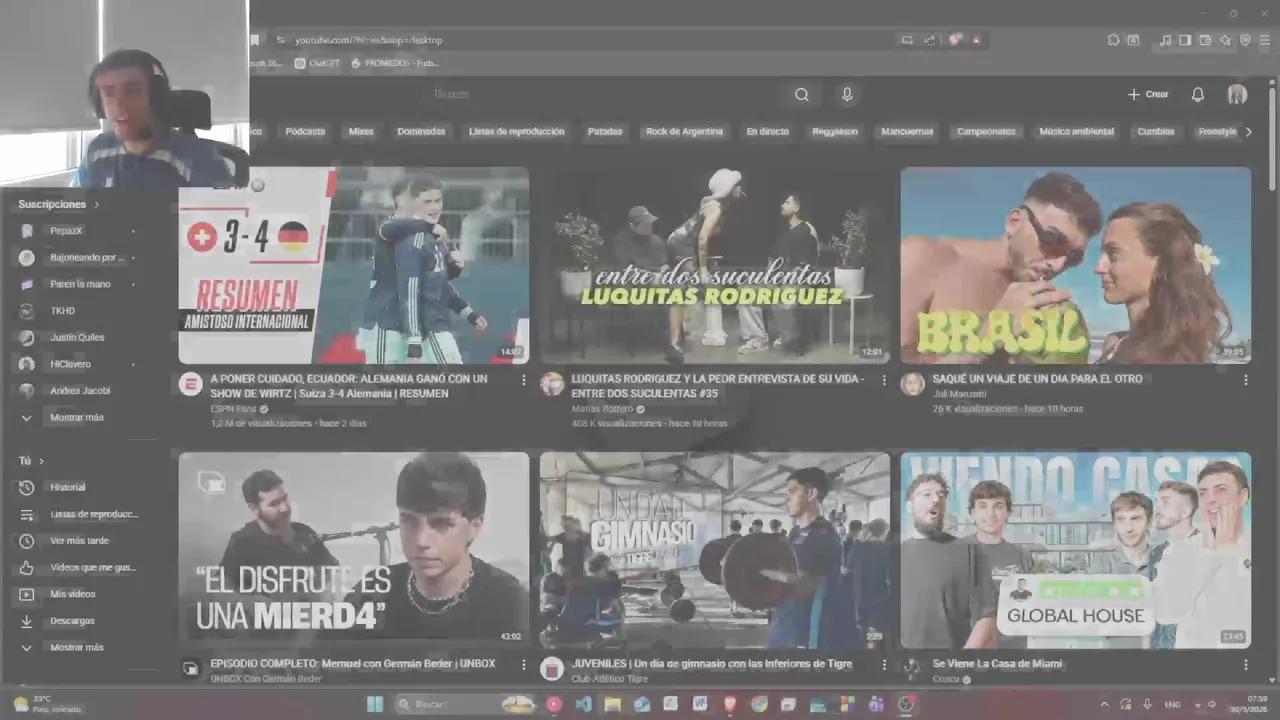The image size is (1280, 720).
Task: Open ESPN Fans channel avatar
Action: pyautogui.click(x=190, y=385)
